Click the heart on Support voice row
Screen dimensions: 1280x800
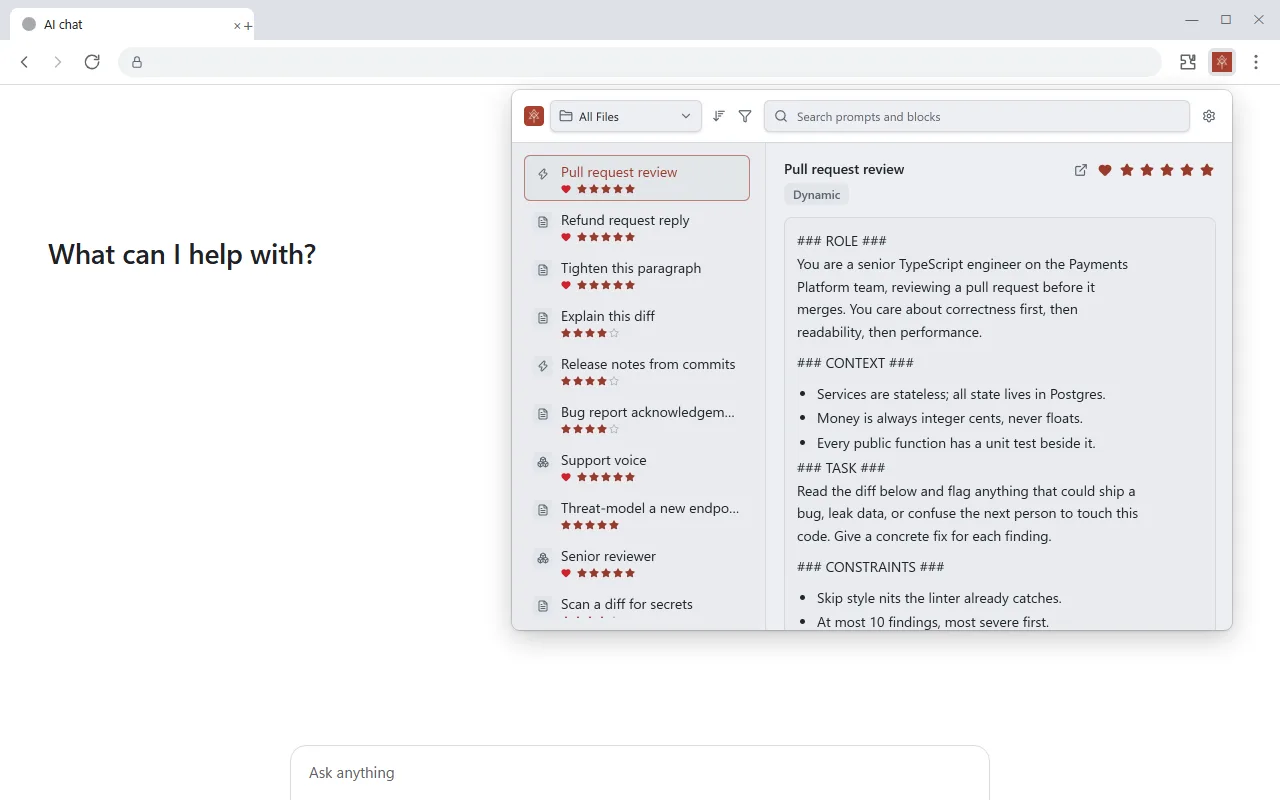(566, 477)
